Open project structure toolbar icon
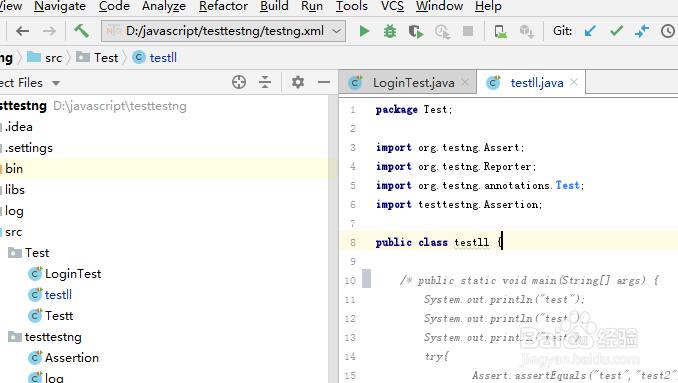This screenshot has width=678, height=383. 500,32
